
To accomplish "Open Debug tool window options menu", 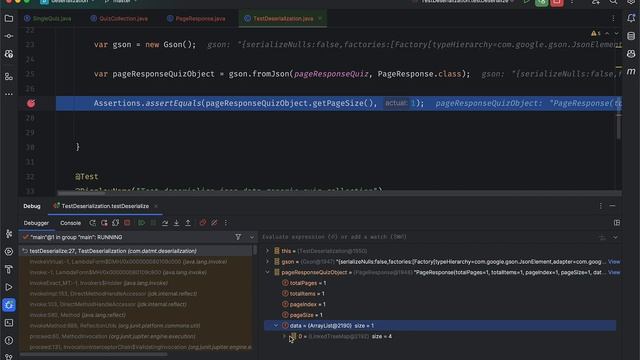I will coord(600,206).
